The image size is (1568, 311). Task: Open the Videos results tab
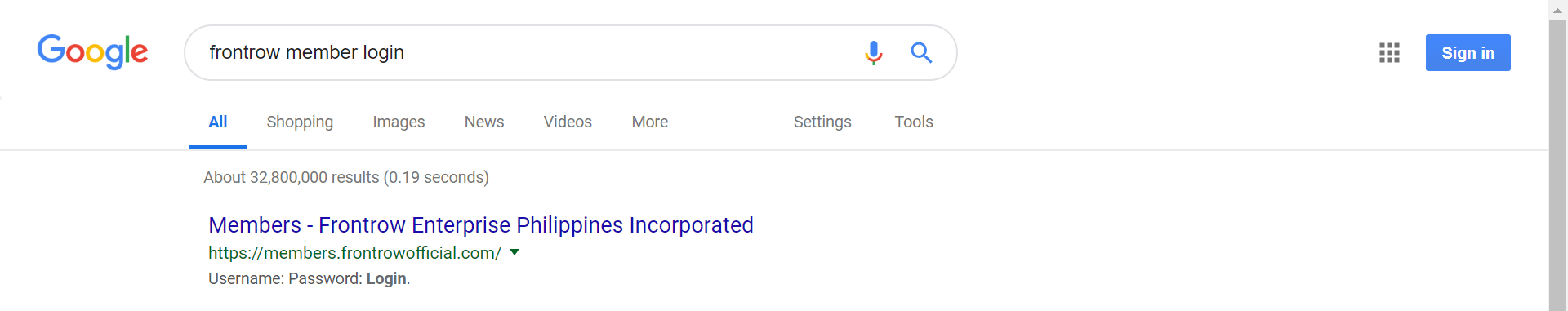tap(568, 122)
